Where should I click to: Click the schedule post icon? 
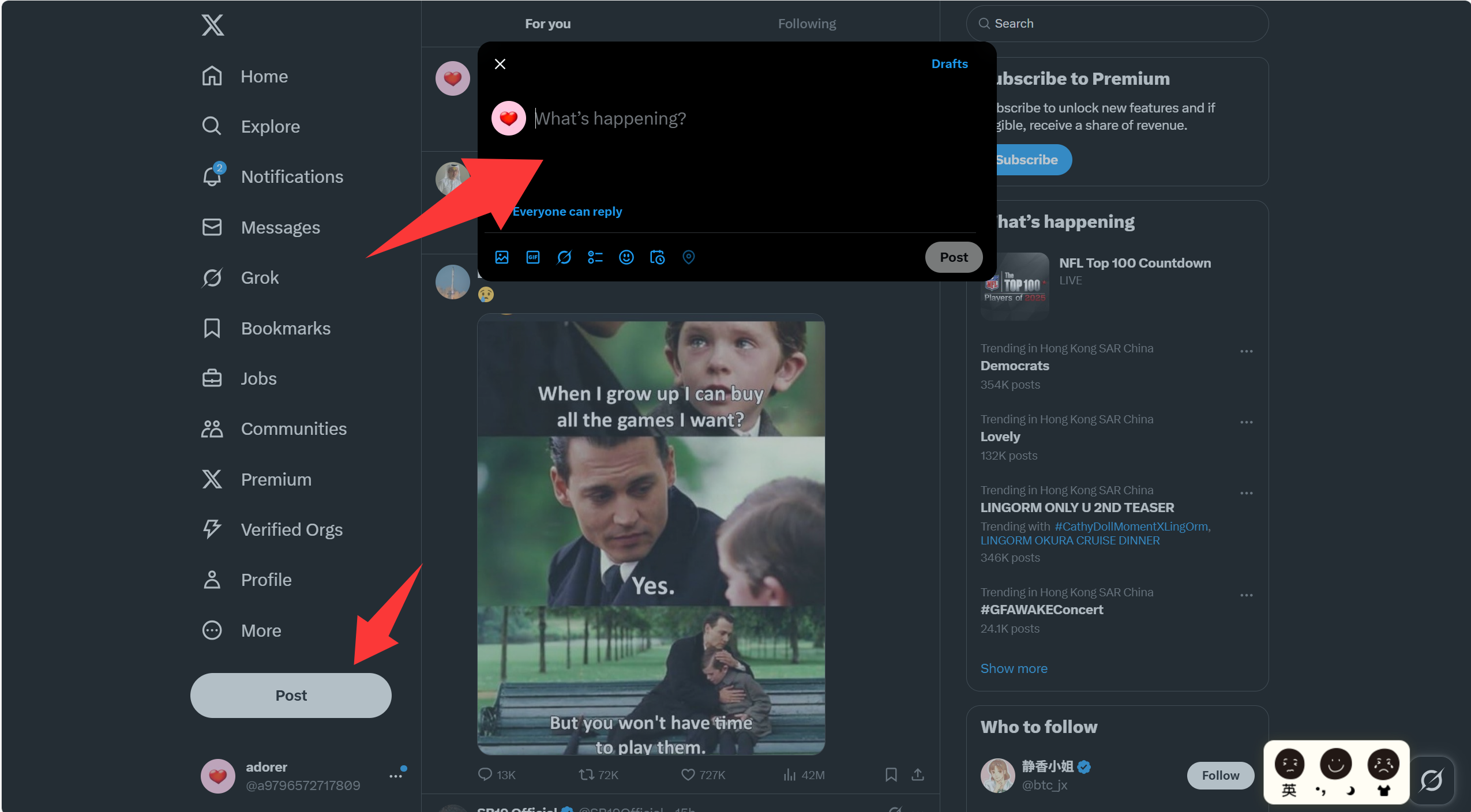tap(657, 257)
